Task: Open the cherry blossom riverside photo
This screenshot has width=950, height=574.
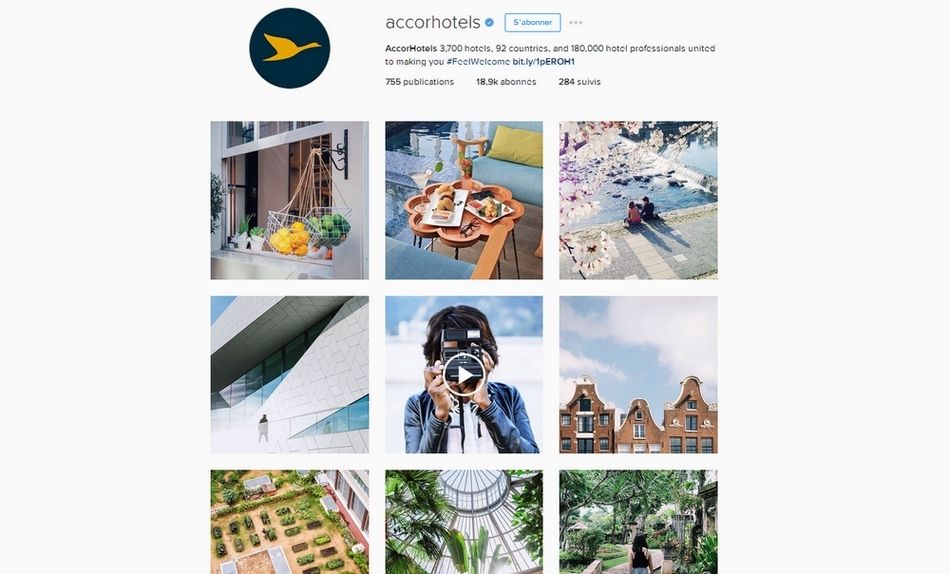Action: coord(639,200)
